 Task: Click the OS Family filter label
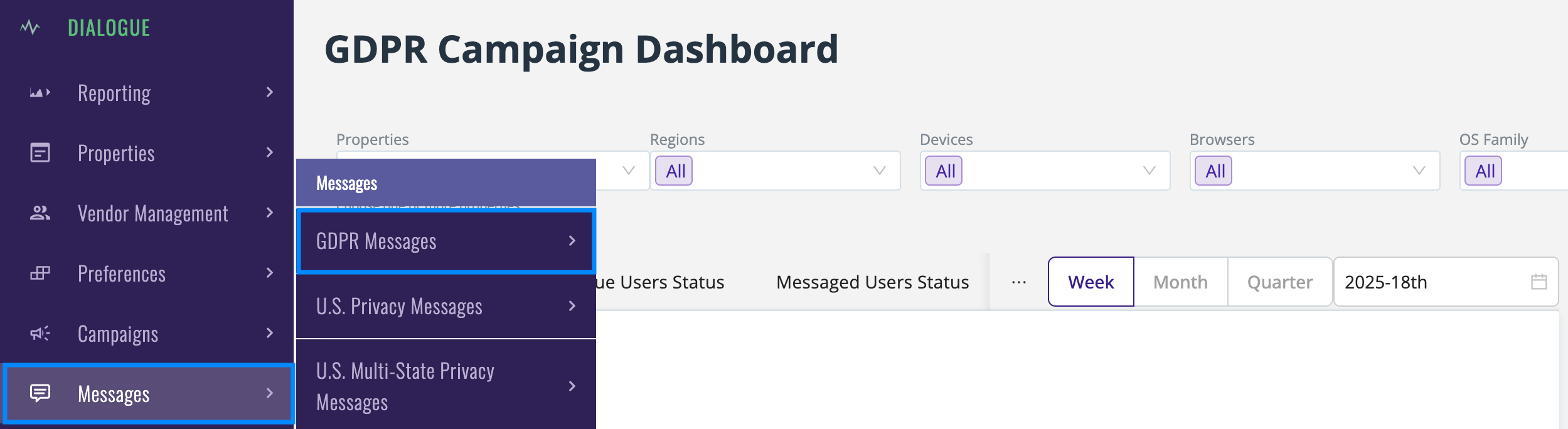click(x=1493, y=139)
